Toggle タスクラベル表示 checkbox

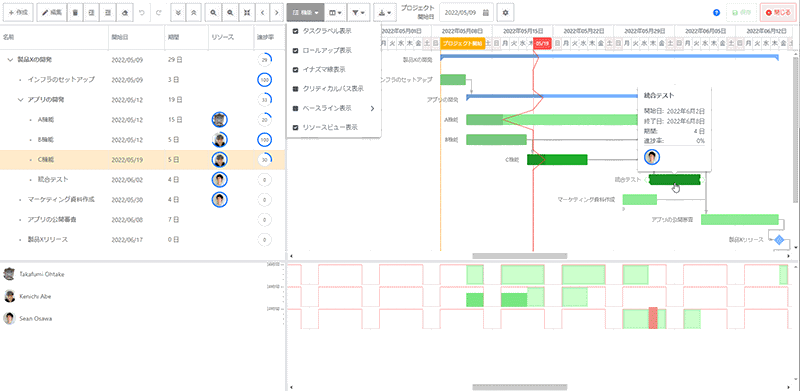(295, 31)
